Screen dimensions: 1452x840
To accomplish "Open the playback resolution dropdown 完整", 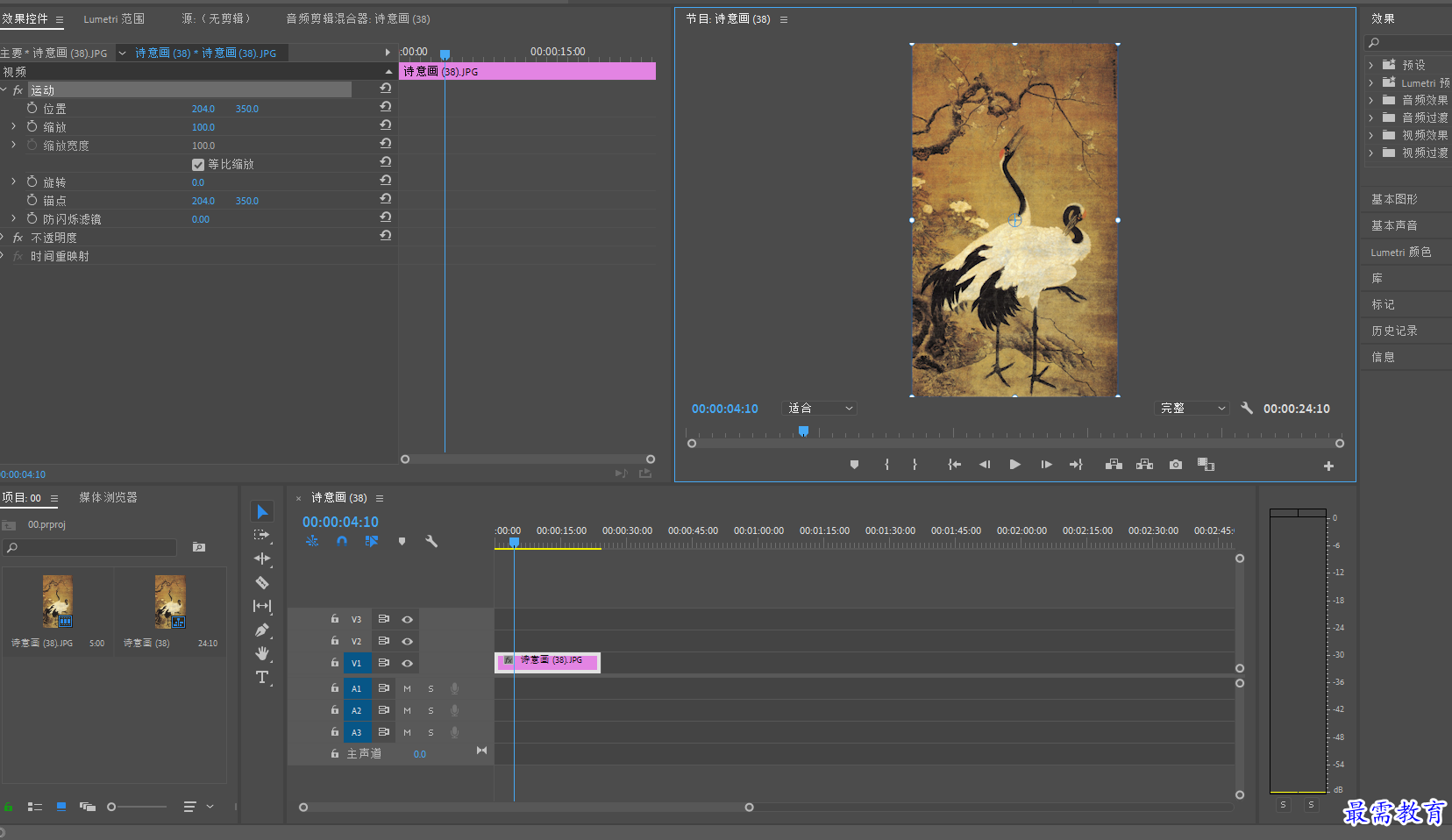I will click(x=1192, y=408).
